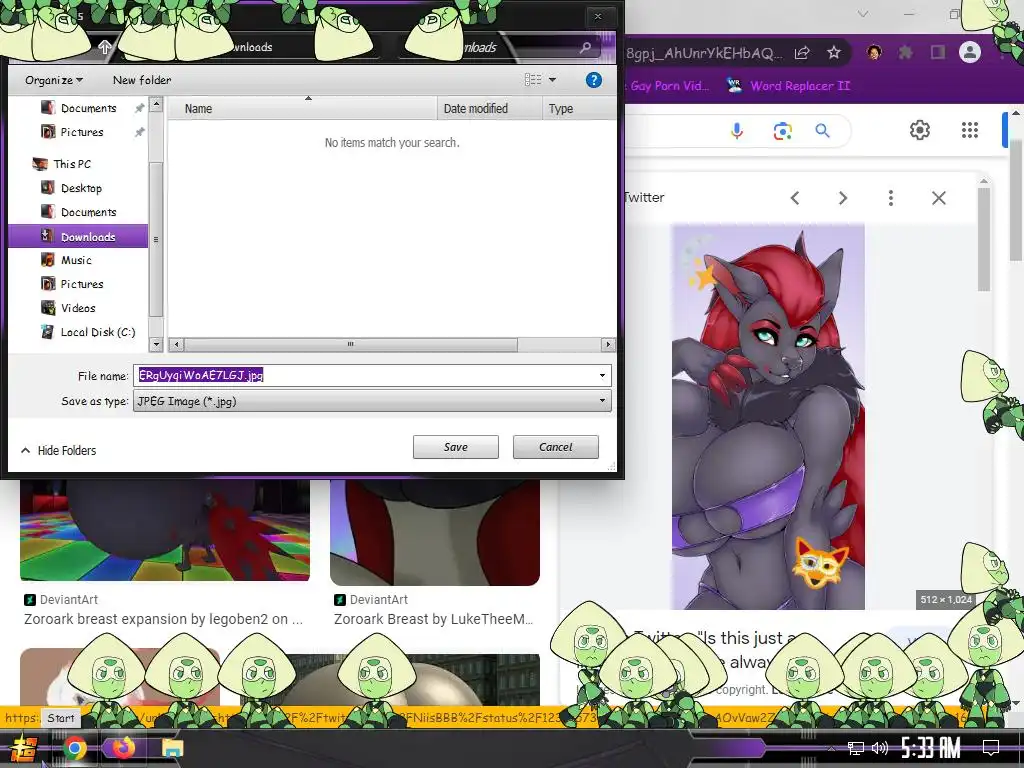
Task: Go to next image in preview
Action: [842, 198]
